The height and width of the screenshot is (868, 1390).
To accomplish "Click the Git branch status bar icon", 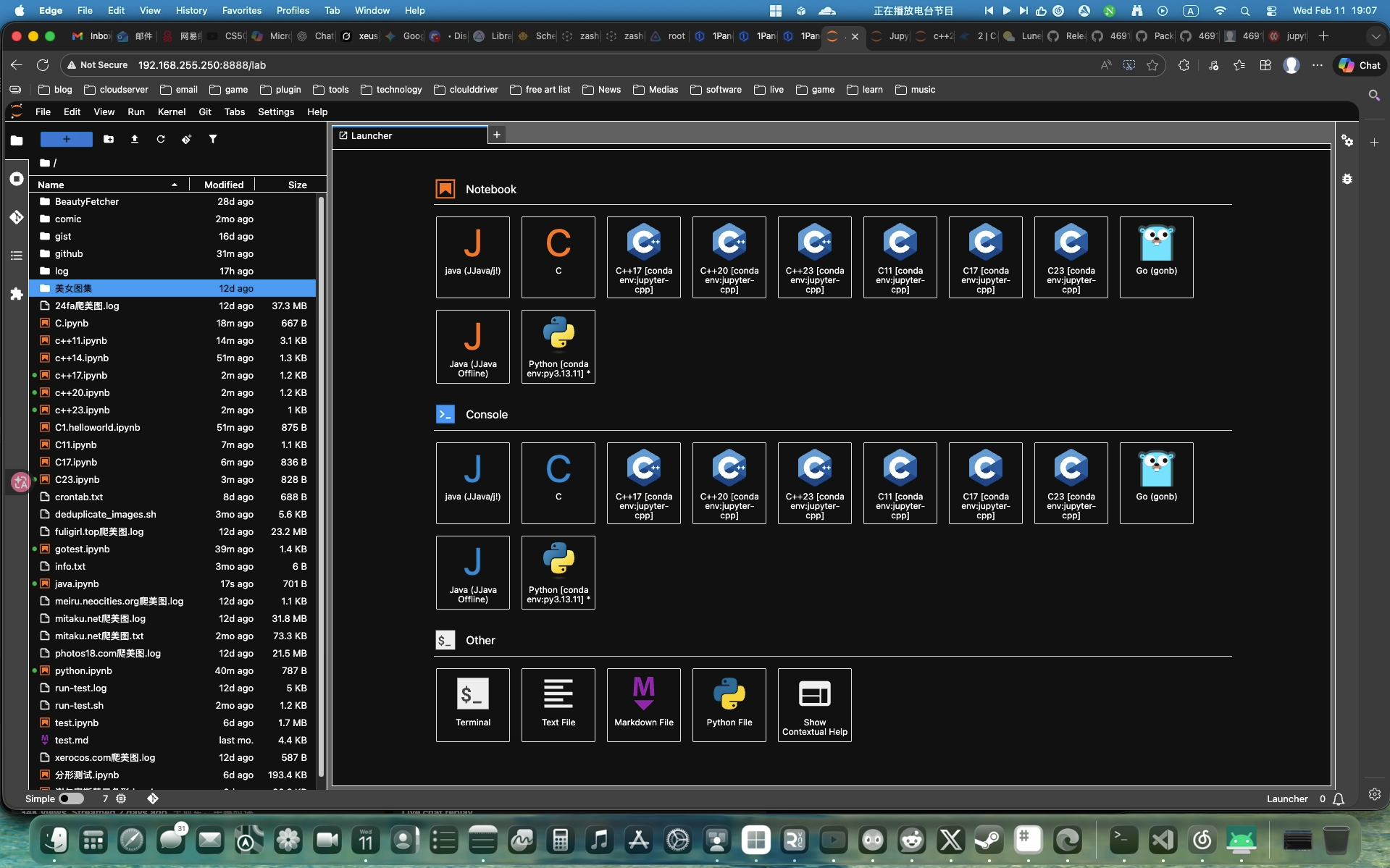I will click(x=153, y=799).
